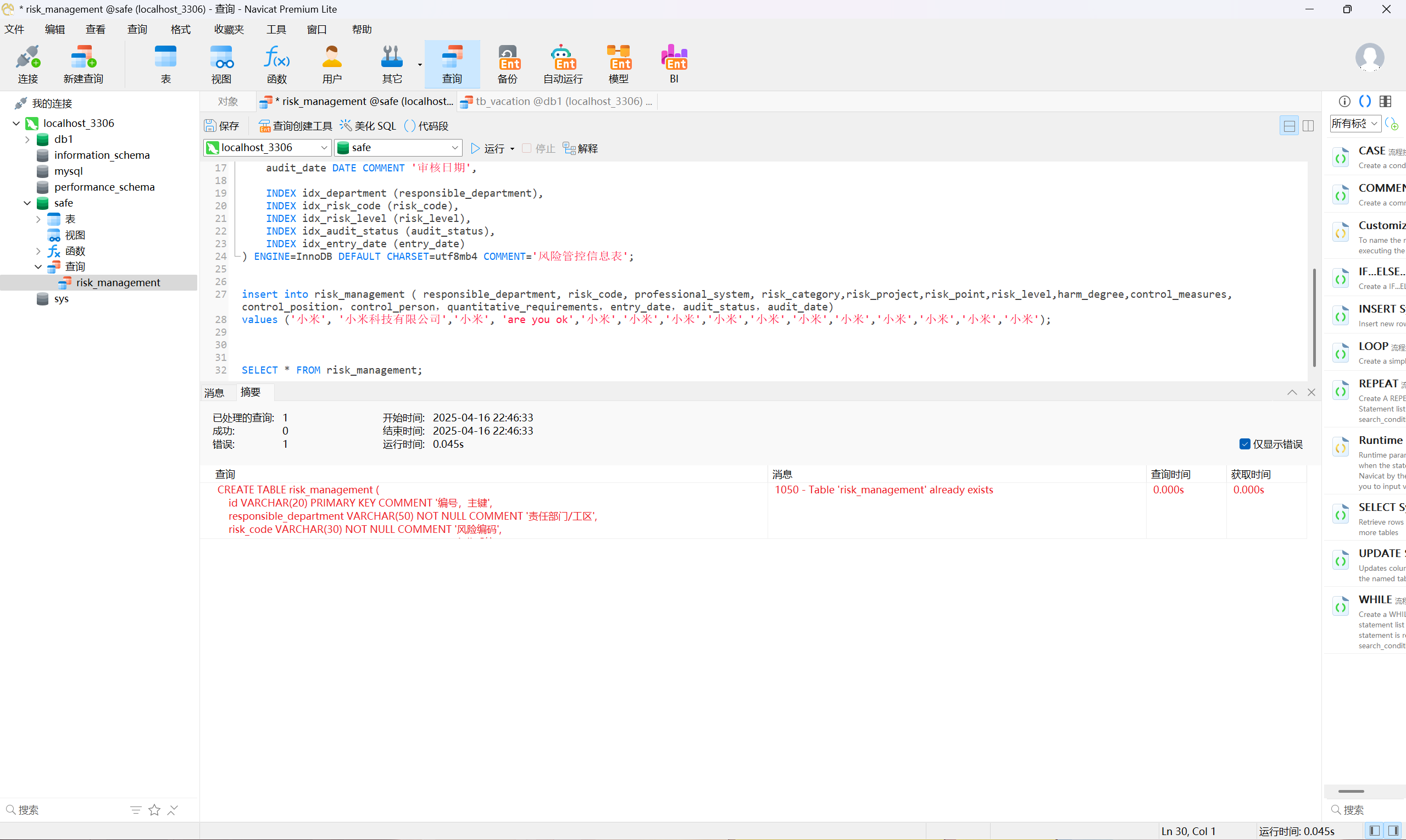This screenshot has width=1406, height=840.
Task: Switch to the 消息 result tab
Action: pyautogui.click(x=214, y=393)
